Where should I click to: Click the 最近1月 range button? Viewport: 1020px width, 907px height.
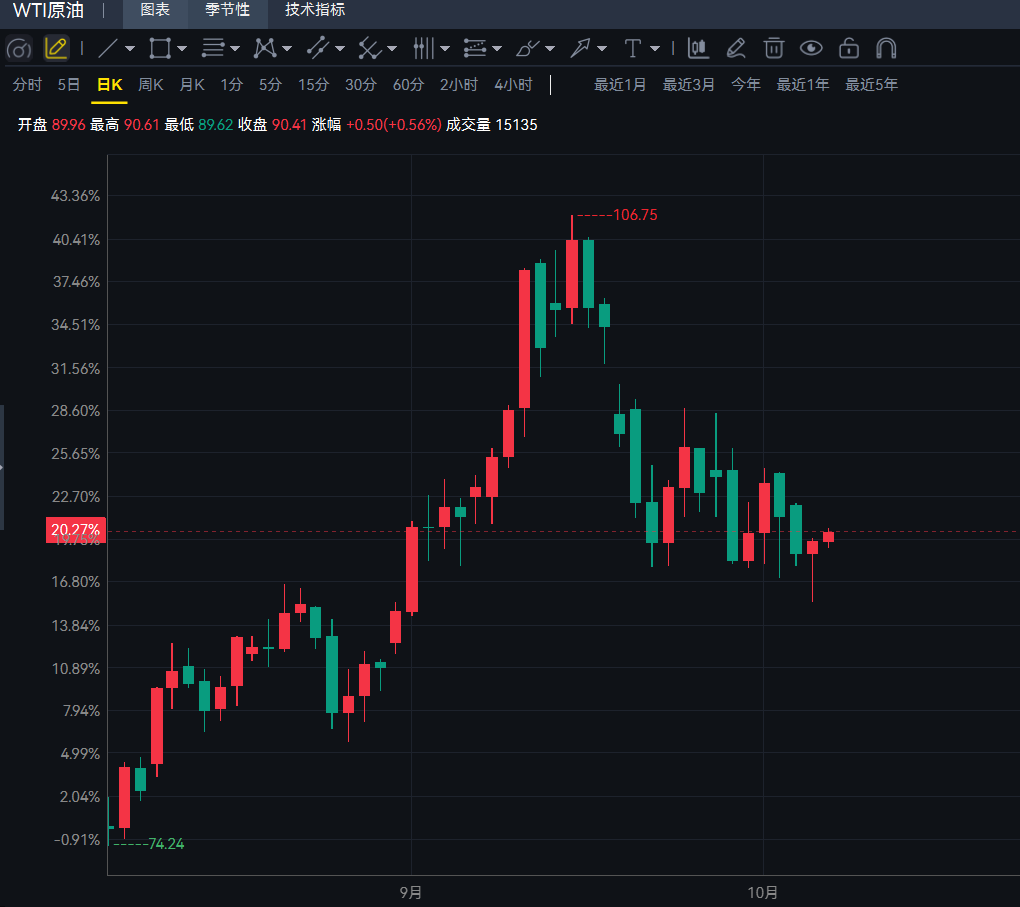pos(620,85)
